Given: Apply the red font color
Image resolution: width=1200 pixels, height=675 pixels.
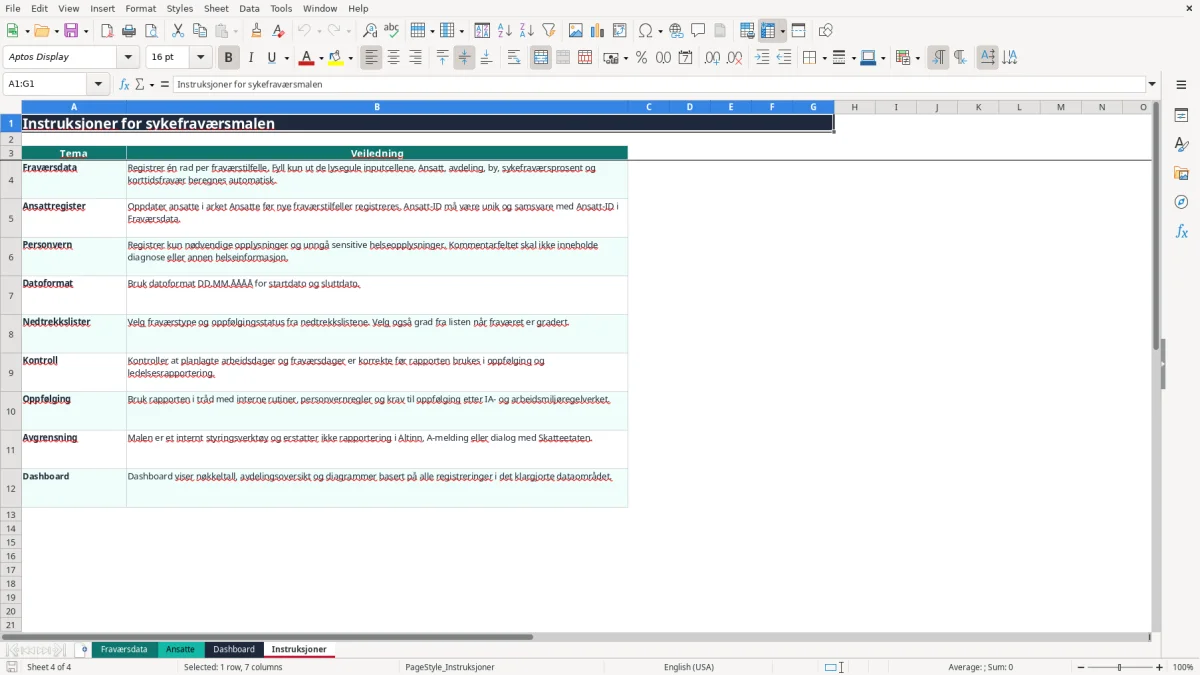Looking at the screenshot, I should coord(306,58).
